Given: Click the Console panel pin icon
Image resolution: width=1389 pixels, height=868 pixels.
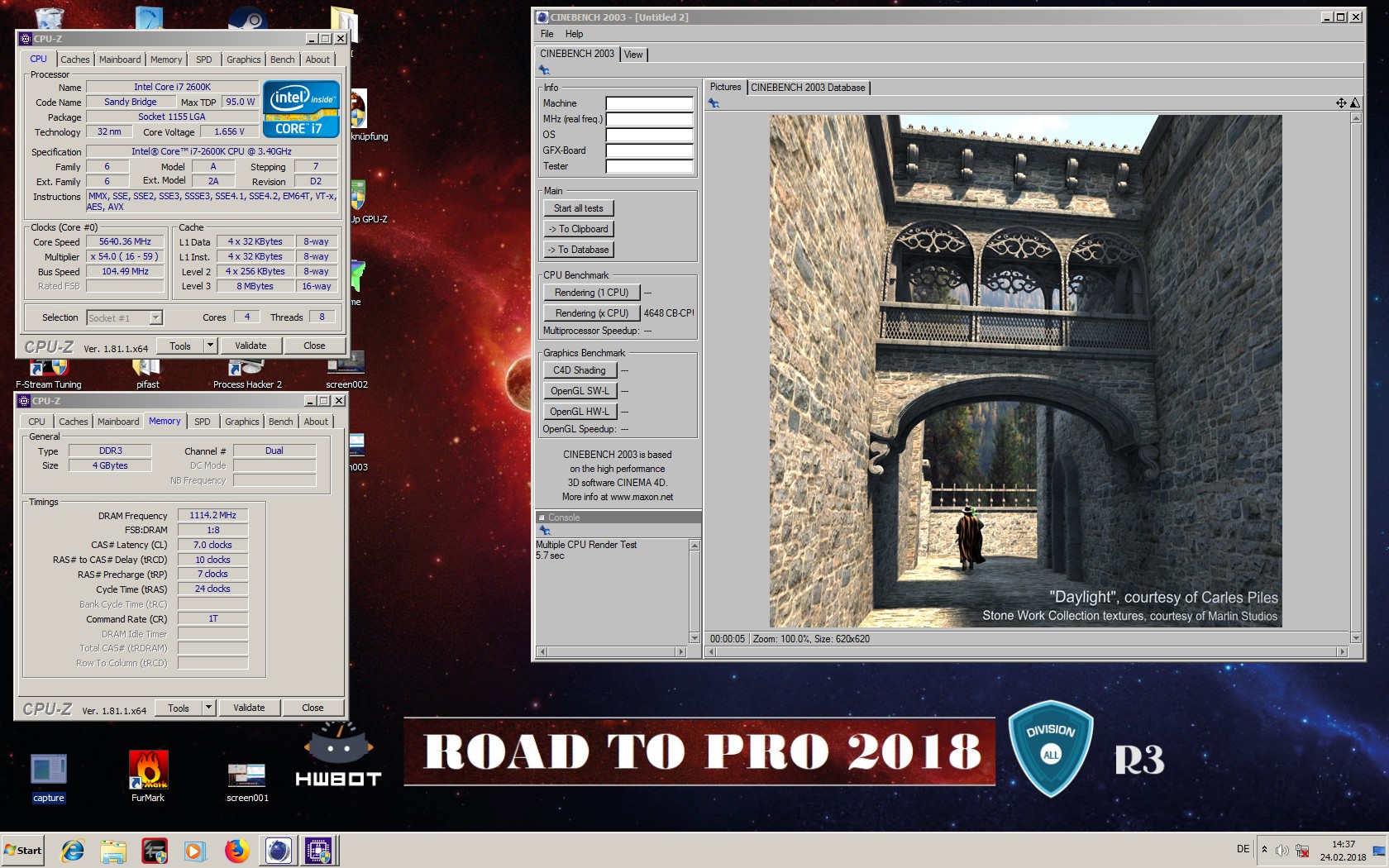Looking at the screenshot, I should 544,530.
